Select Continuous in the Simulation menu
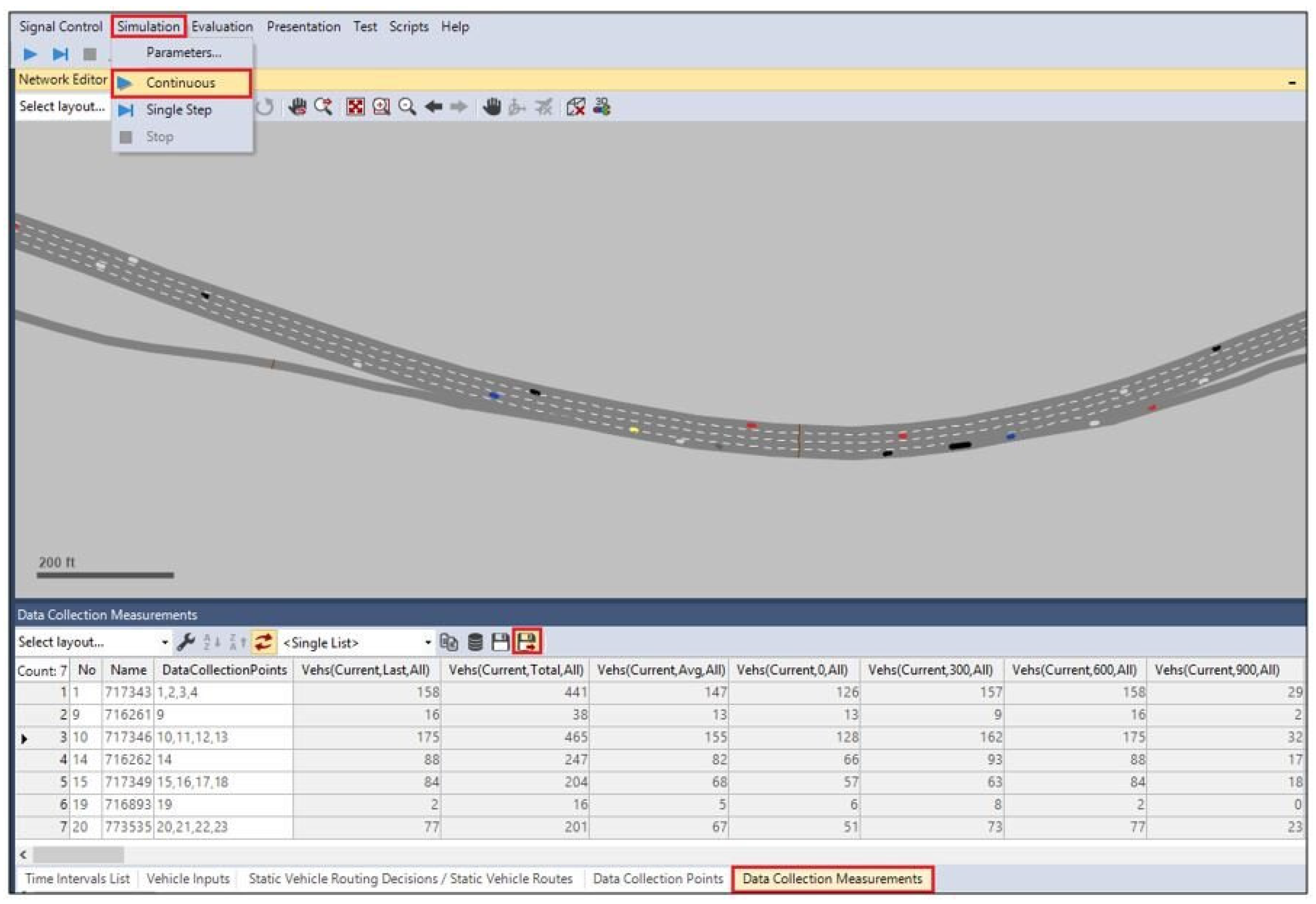This screenshot has height=904, width=1316. [180, 83]
